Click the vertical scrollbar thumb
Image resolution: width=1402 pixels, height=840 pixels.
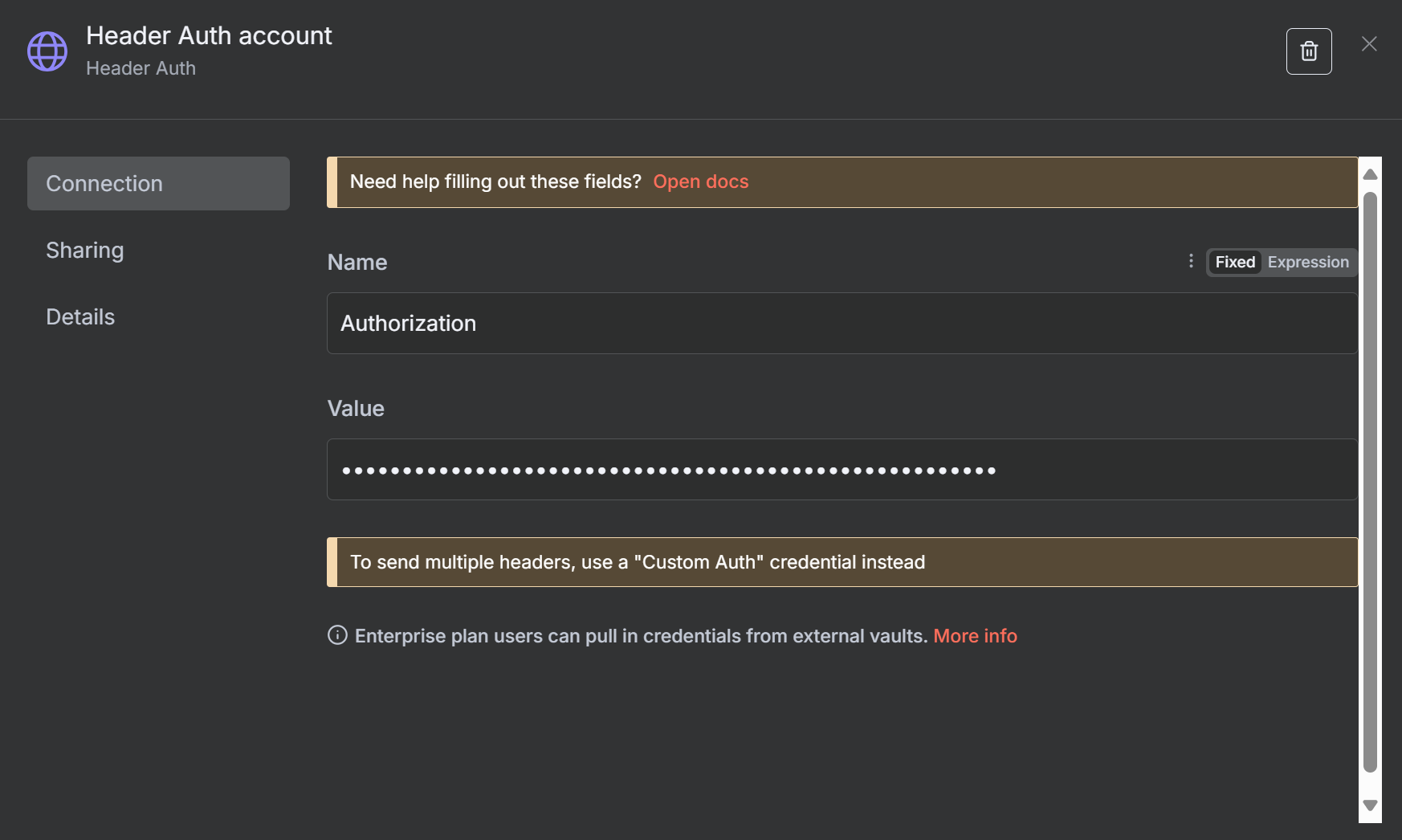1370,482
